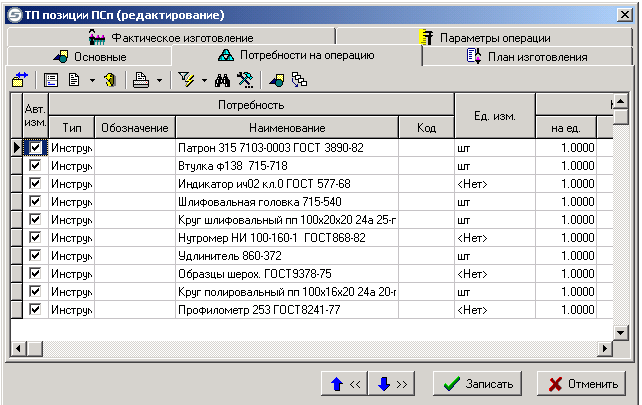Uncheck the checkbox for Патрон 315 row
642x405 pixels.
(x=36, y=148)
